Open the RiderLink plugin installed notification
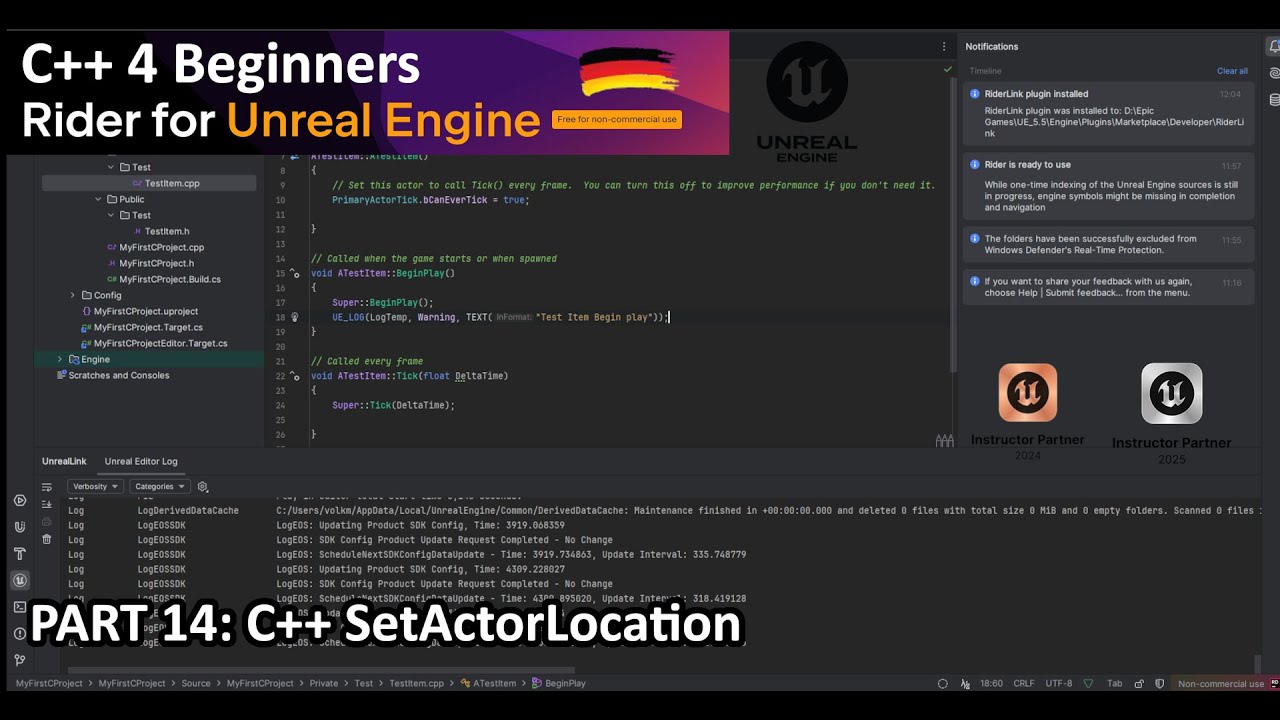1280x720 pixels. point(1108,113)
